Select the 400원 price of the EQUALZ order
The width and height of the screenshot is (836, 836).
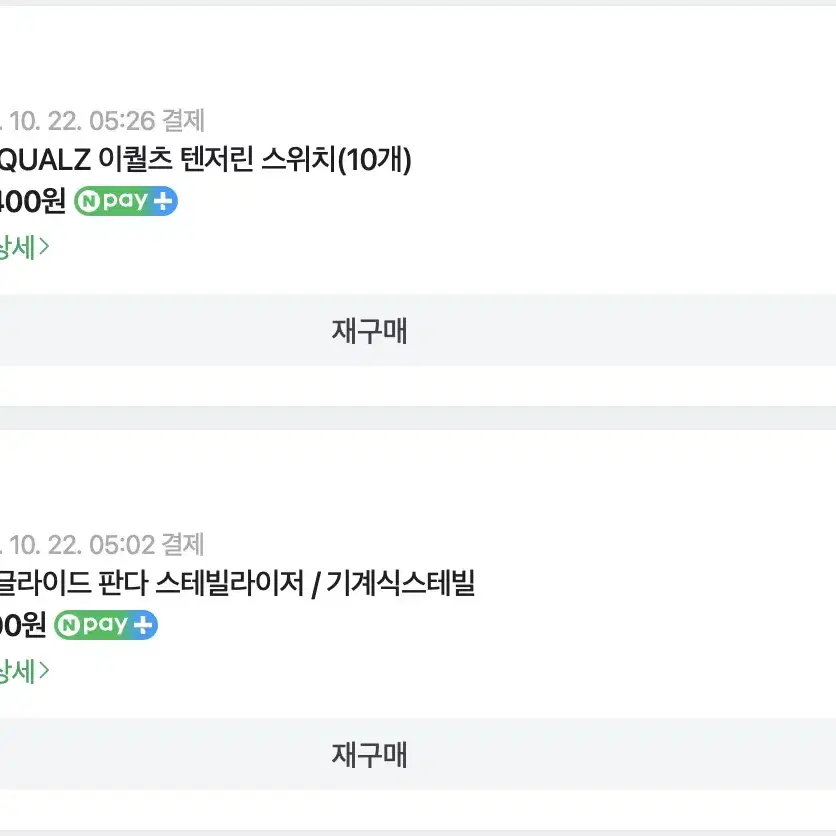tap(33, 201)
